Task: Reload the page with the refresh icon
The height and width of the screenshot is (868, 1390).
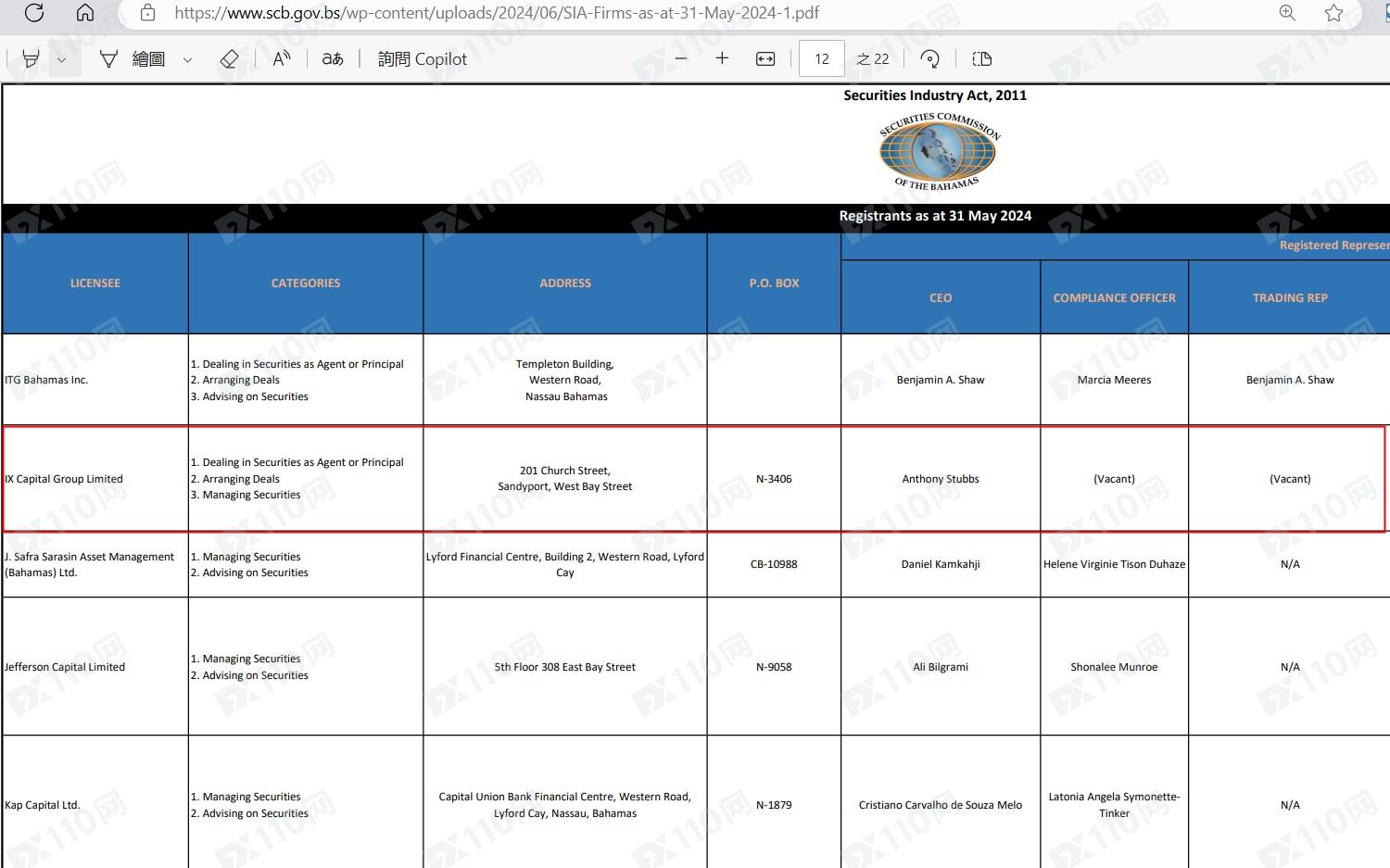Action: coord(34,13)
